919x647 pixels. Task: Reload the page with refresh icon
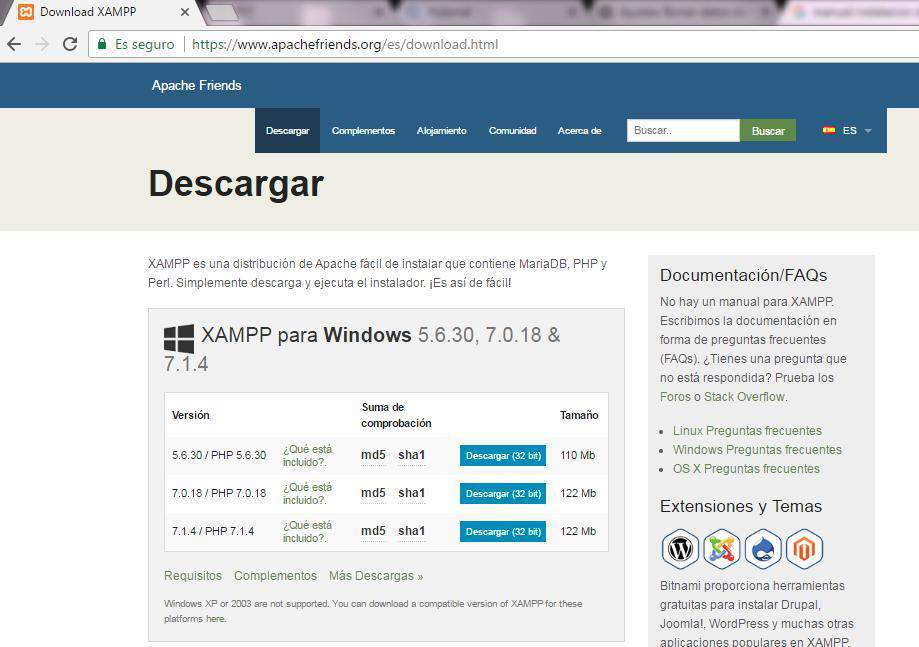point(70,44)
